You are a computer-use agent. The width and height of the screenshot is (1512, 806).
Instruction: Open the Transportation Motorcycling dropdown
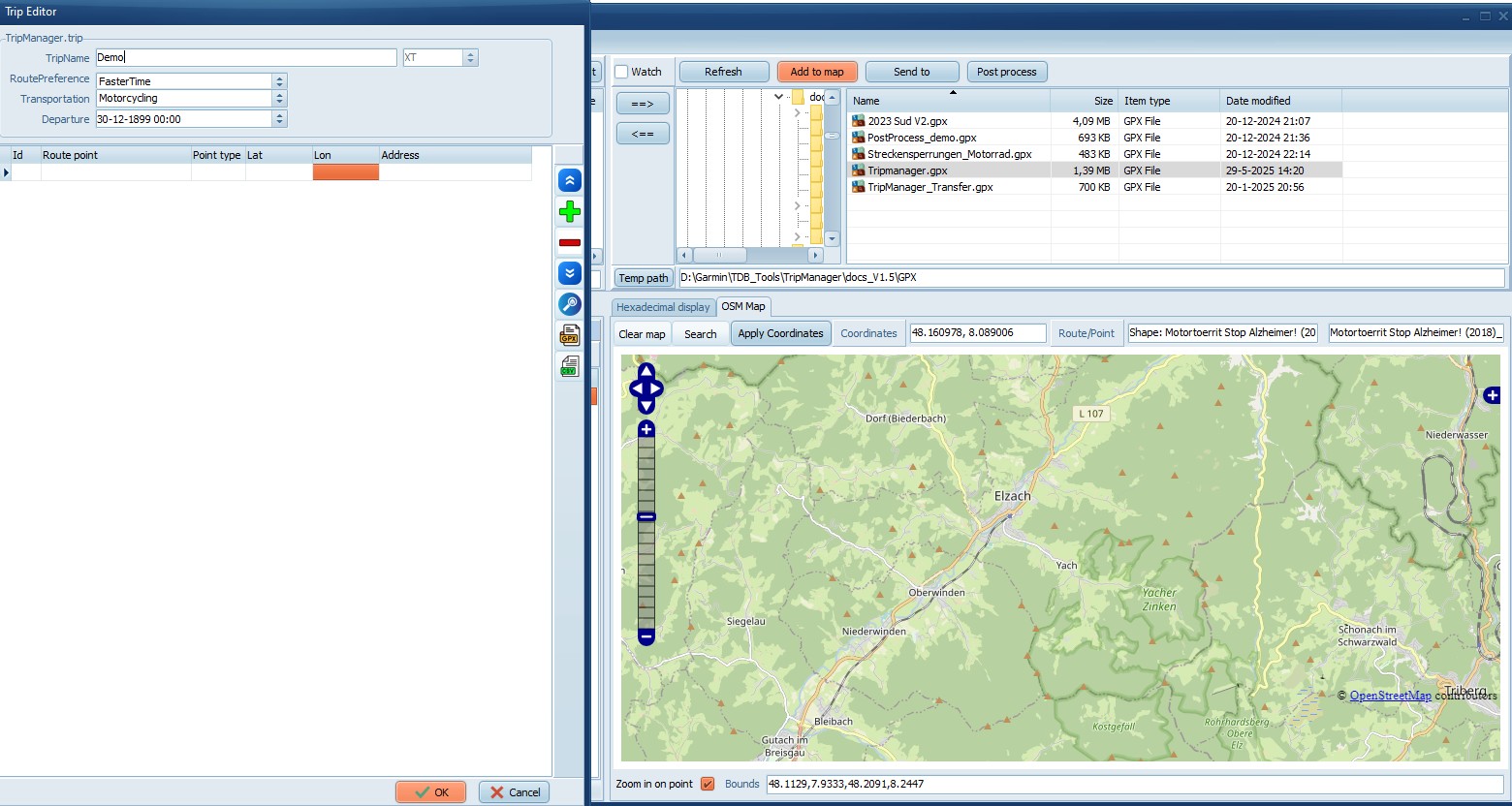279,99
